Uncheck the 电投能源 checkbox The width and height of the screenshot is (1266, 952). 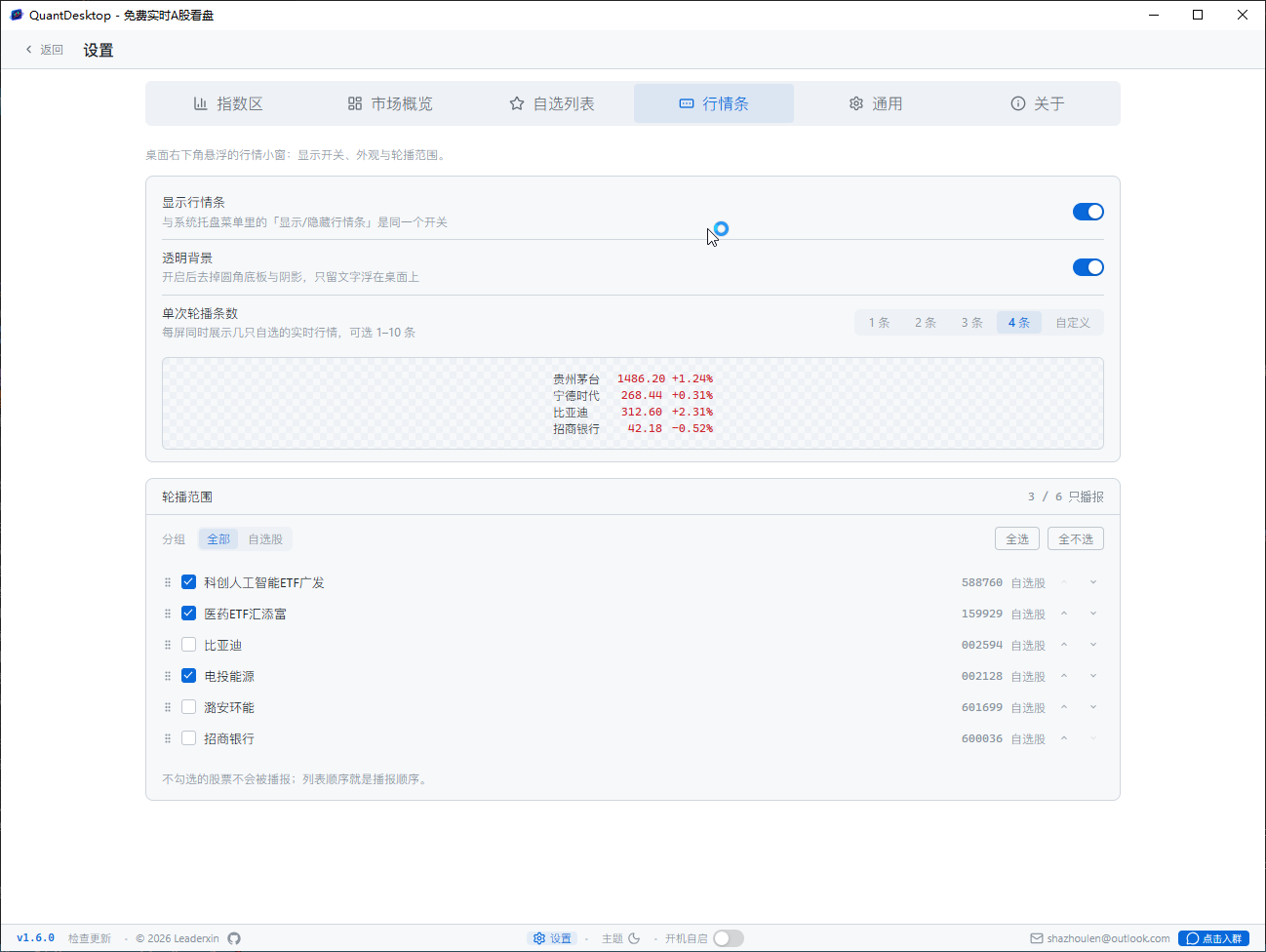click(x=189, y=676)
